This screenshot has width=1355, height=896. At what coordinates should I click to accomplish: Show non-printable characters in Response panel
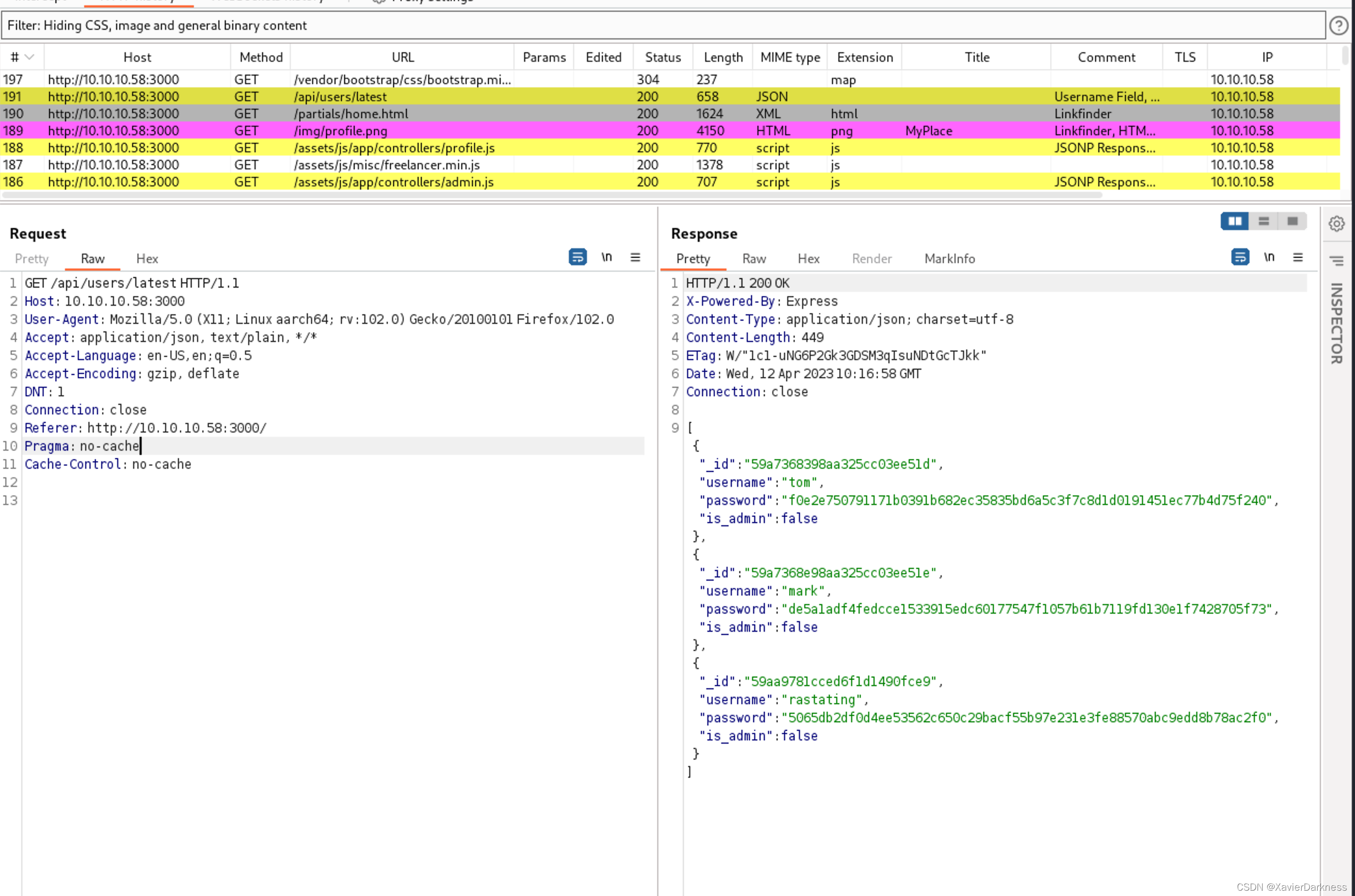click(x=1269, y=257)
